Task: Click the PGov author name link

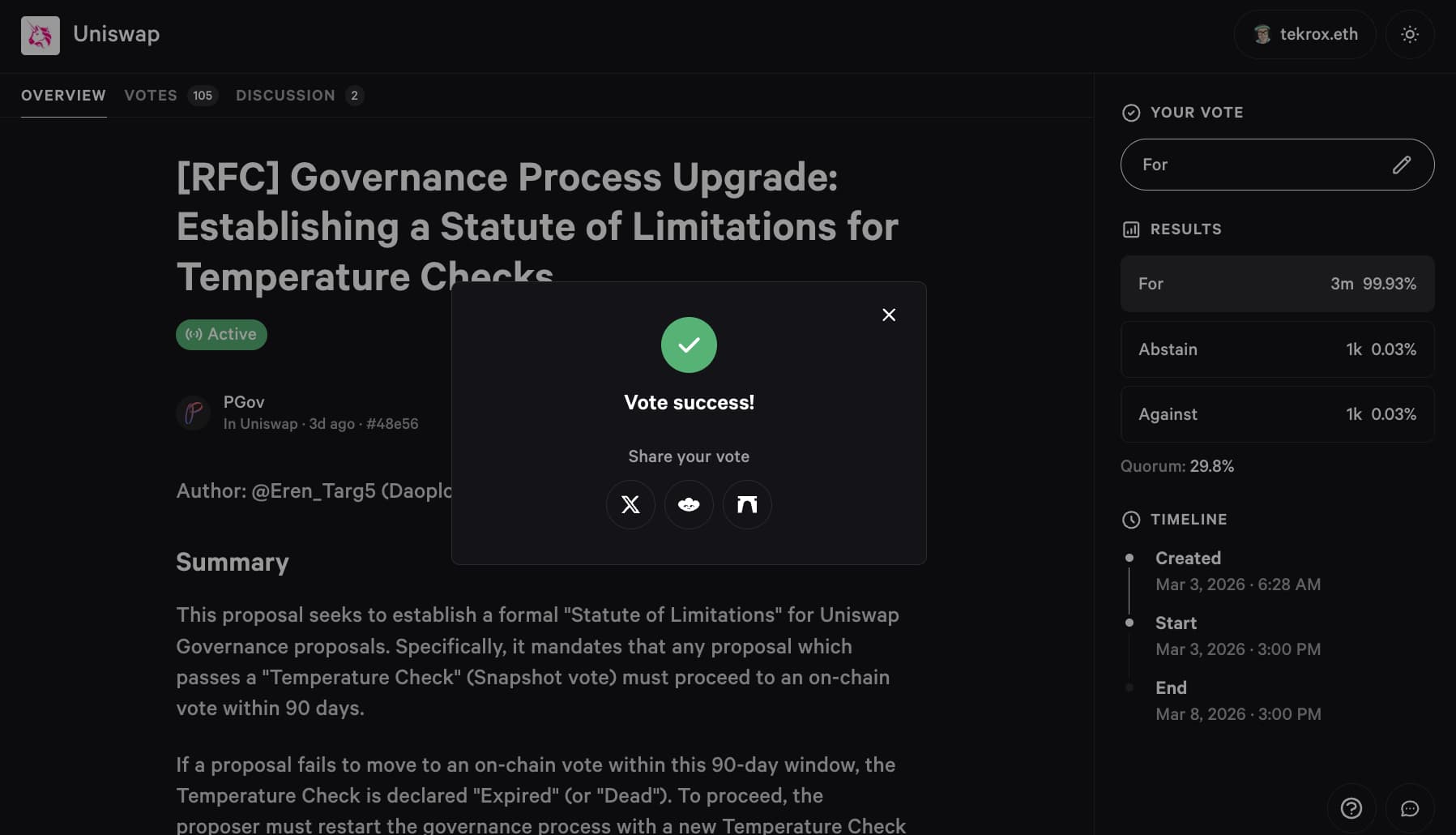Action: [244, 402]
